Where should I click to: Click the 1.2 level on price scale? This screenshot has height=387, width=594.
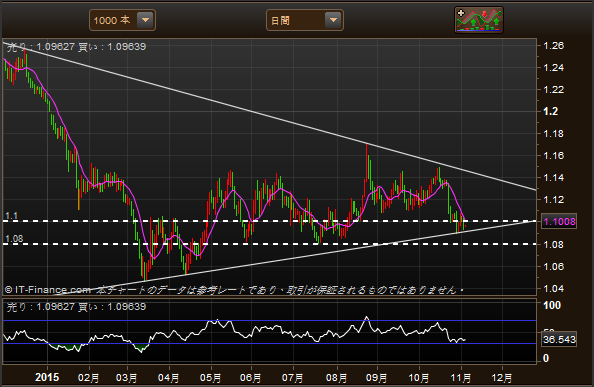550,111
